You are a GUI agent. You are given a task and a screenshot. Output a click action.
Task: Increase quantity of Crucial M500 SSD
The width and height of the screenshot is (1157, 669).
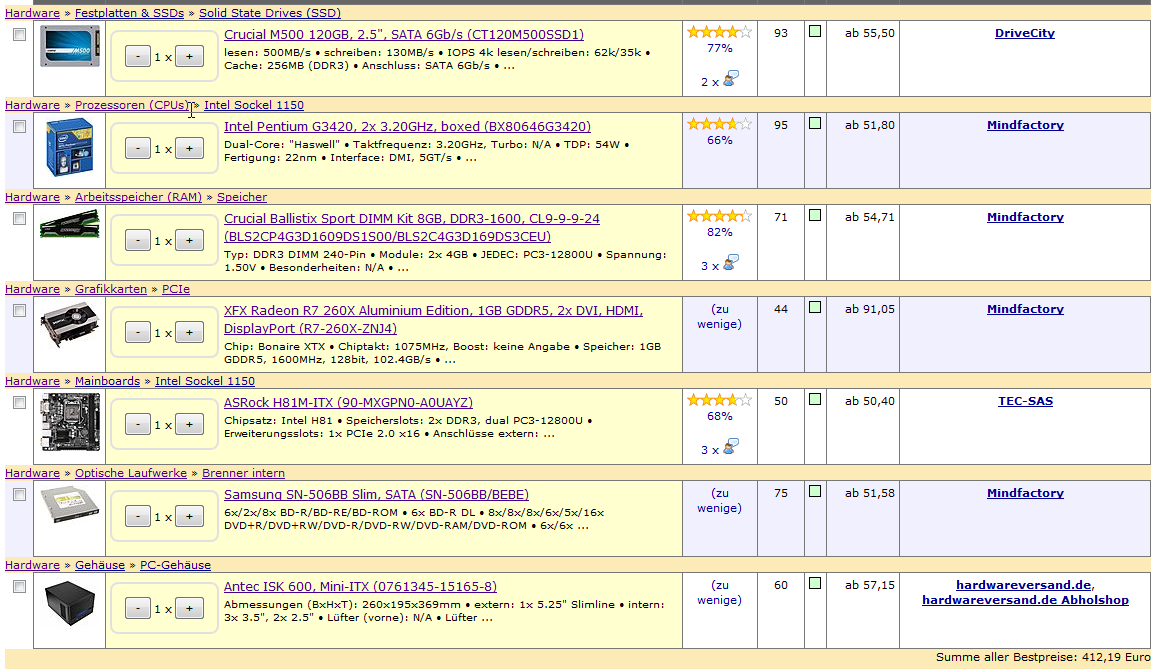click(x=190, y=56)
